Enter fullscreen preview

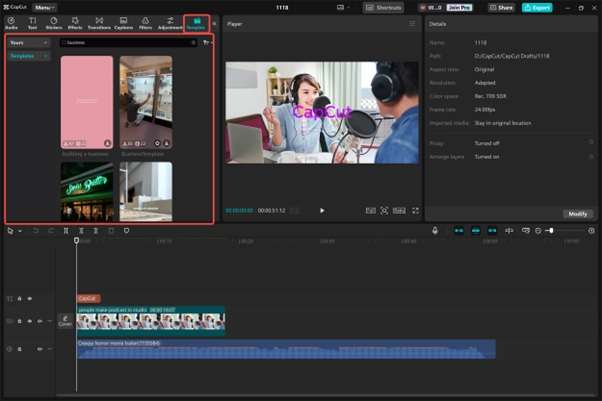[x=415, y=210]
